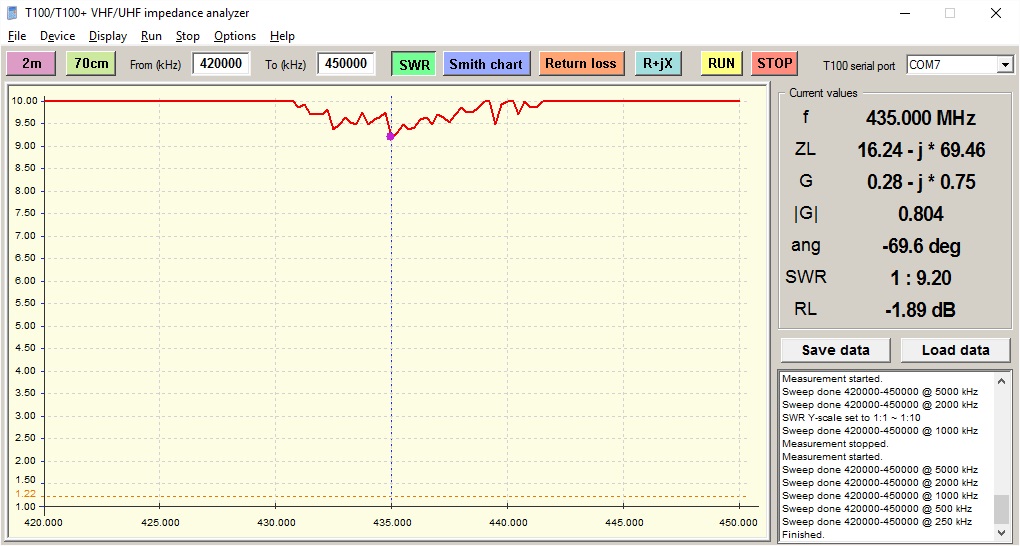
Task: Switch to the SWR graph view
Action: click(414, 64)
